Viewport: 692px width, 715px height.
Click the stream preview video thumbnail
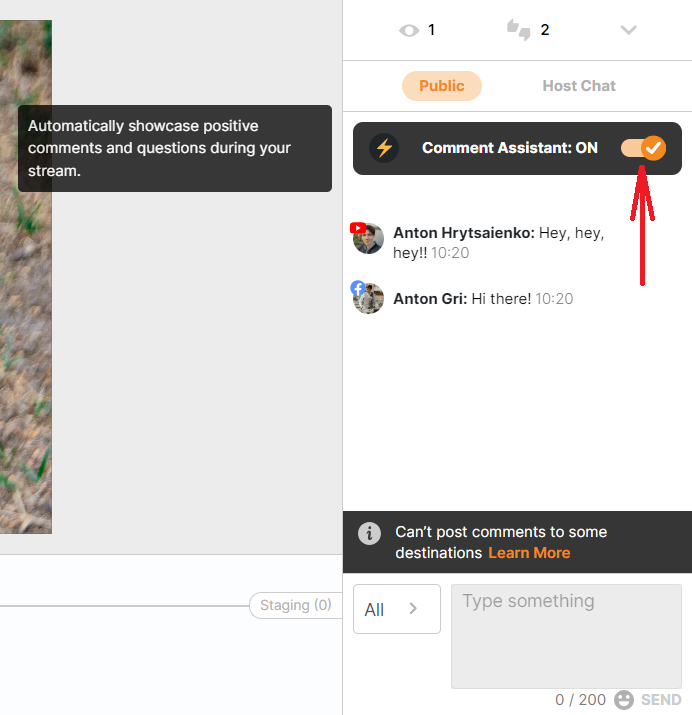point(26,276)
